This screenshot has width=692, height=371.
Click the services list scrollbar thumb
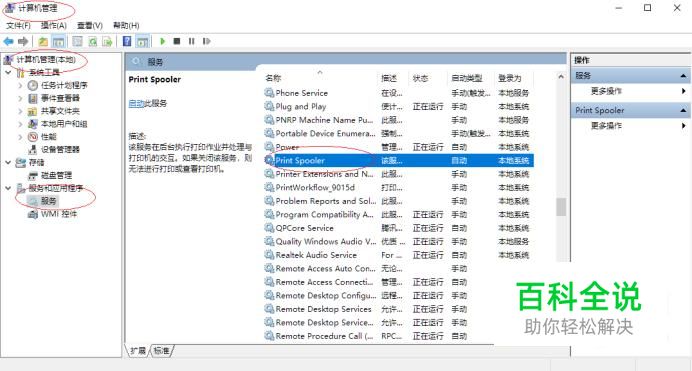pyautogui.click(x=561, y=207)
